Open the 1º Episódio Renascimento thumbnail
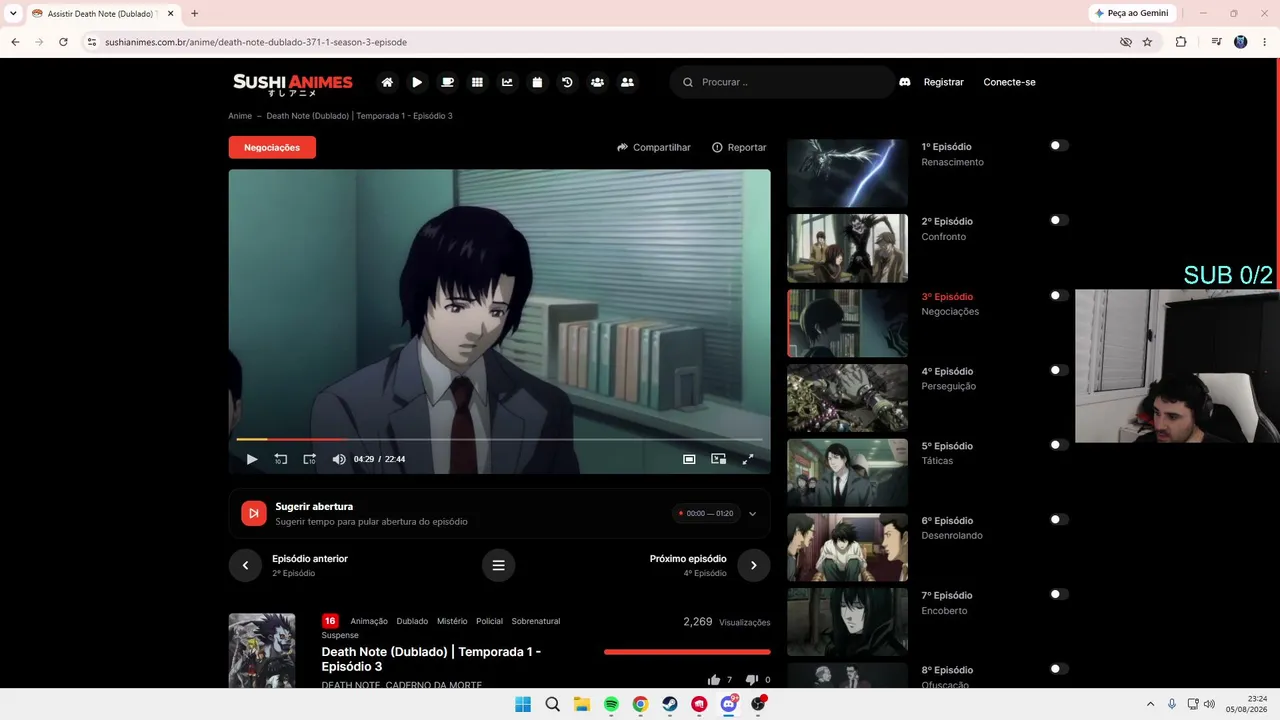 click(x=848, y=173)
